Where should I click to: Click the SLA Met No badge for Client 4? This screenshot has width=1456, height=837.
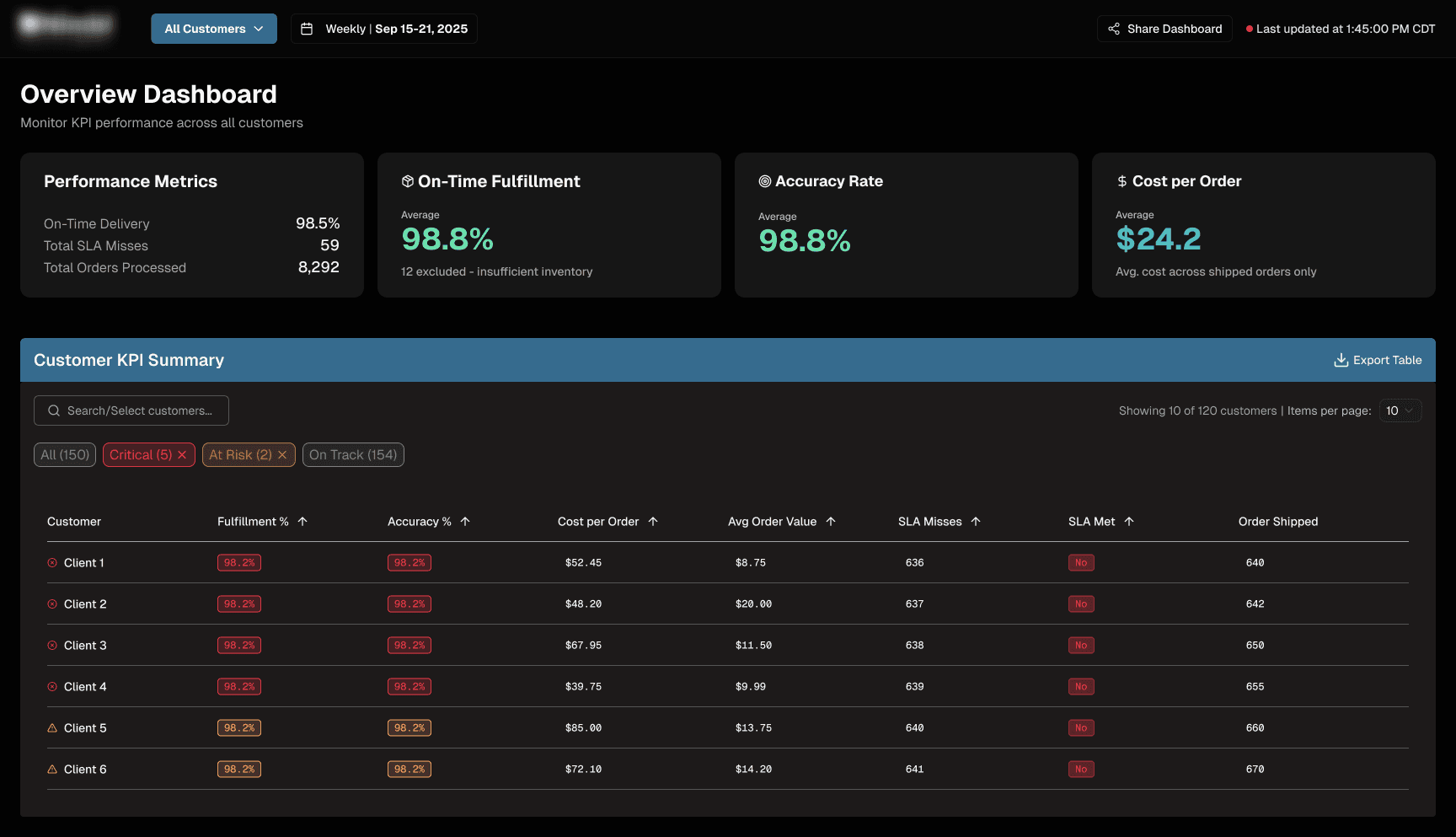[1081, 687]
